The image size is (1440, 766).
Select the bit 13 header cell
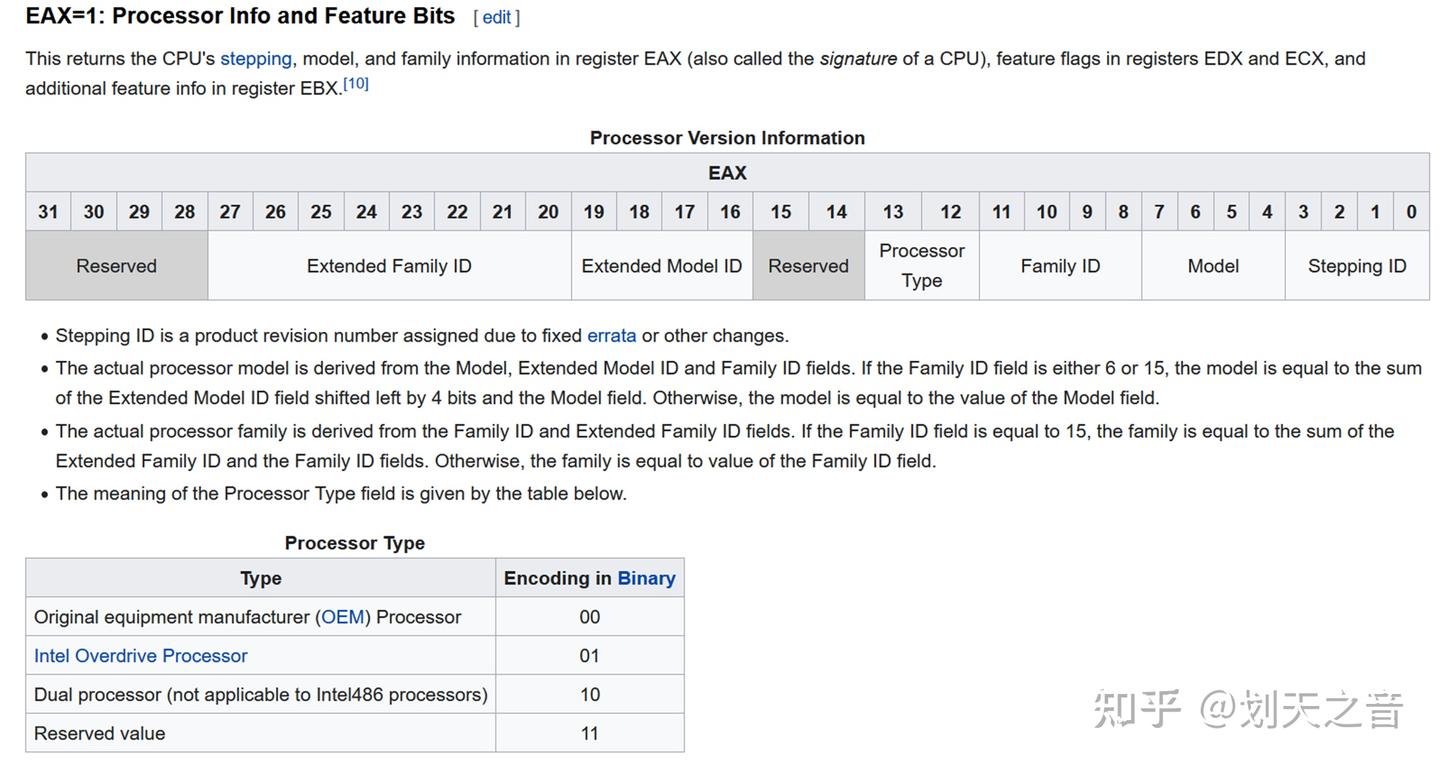pyautogui.click(x=893, y=212)
